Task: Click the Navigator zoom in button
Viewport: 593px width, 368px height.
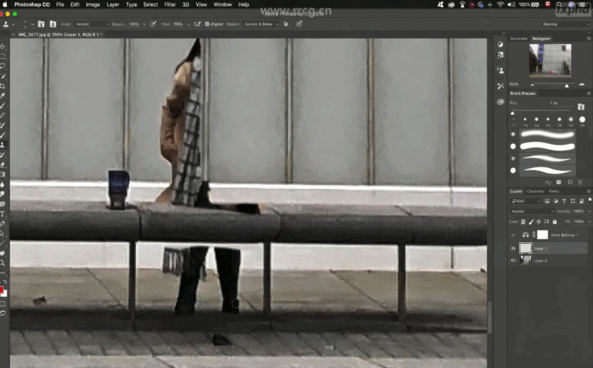Action: tap(582, 84)
